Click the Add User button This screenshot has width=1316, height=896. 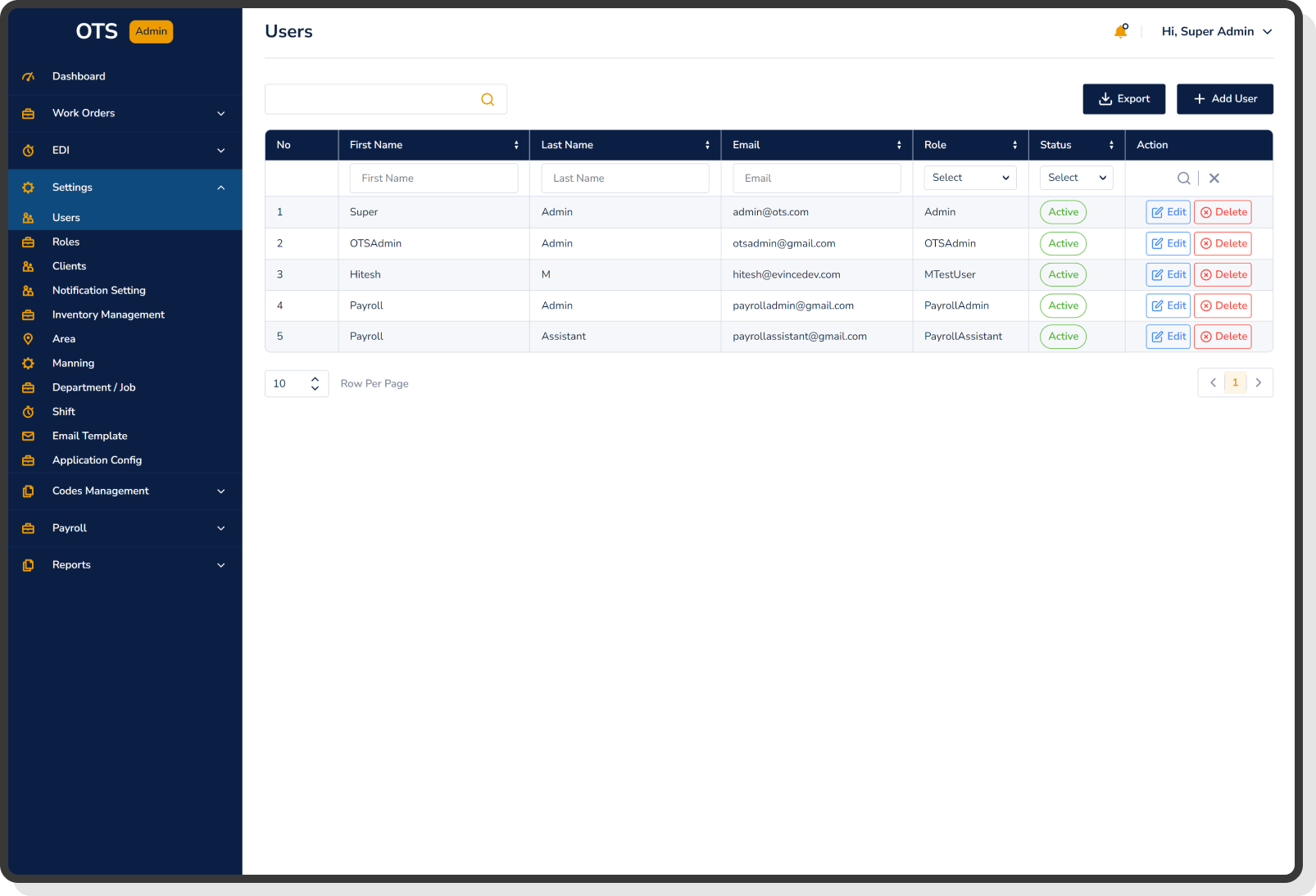(x=1224, y=98)
